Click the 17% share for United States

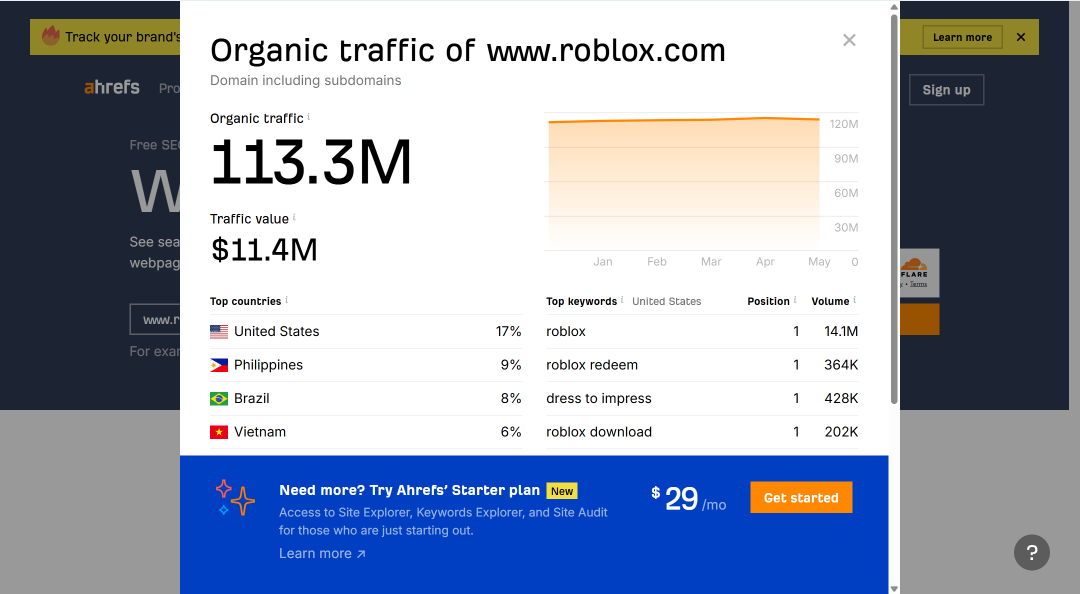(x=508, y=331)
